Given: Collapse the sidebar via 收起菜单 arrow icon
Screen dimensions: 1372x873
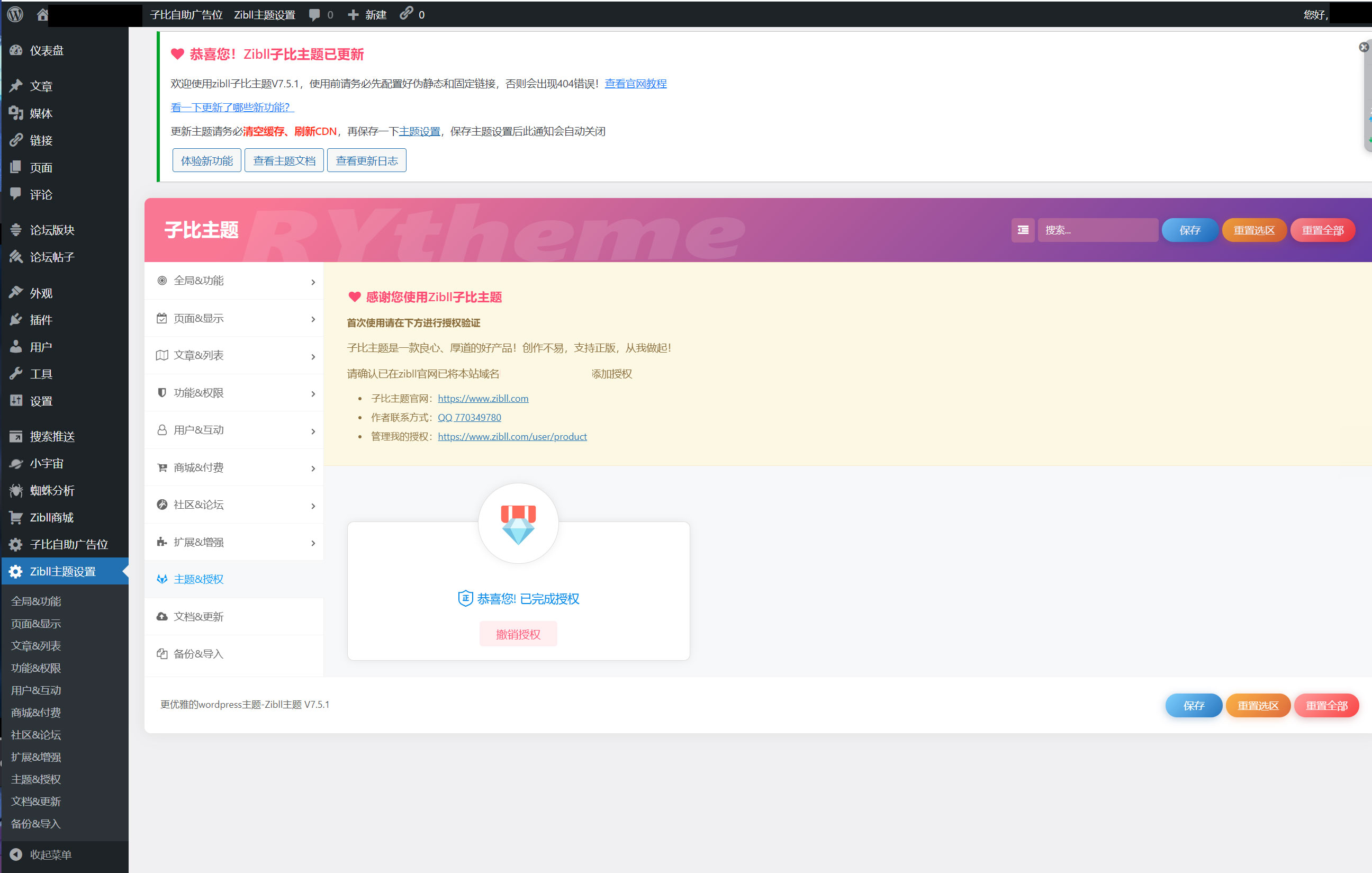Looking at the screenshot, I should (16, 855).
